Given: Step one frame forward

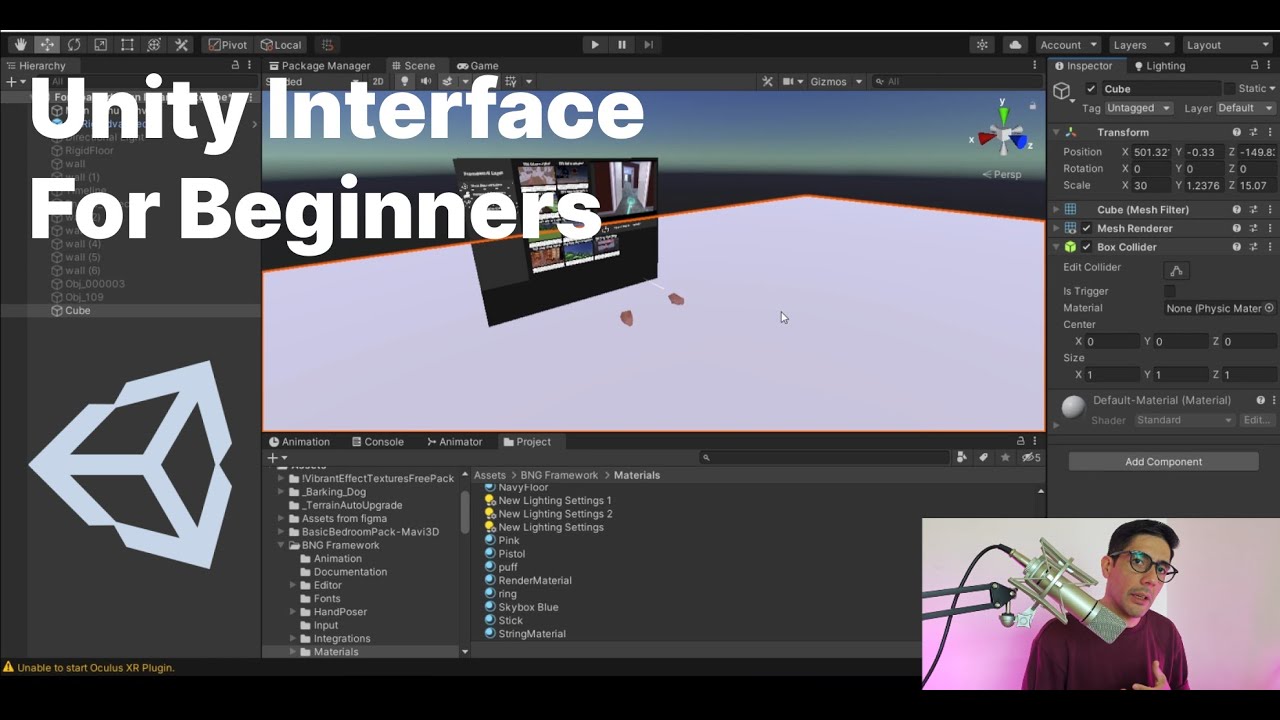Looking at the screenshot, I should [x=649, y=45].
